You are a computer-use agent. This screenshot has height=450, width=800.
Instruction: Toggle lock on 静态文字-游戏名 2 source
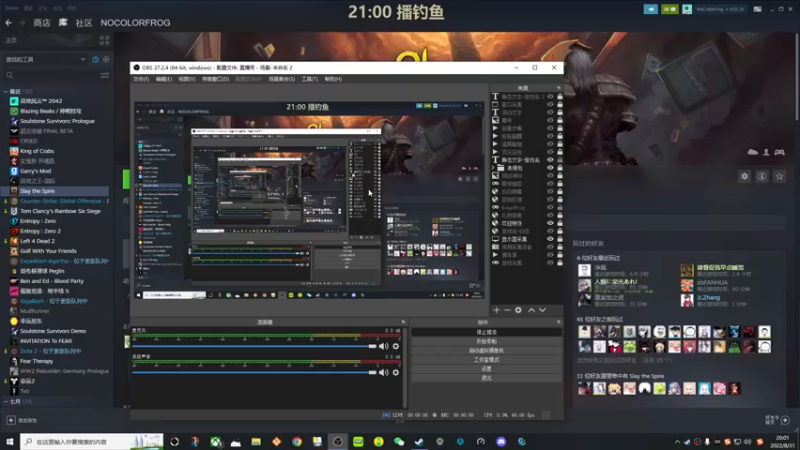pyautogui.click(x=560, y=96)
